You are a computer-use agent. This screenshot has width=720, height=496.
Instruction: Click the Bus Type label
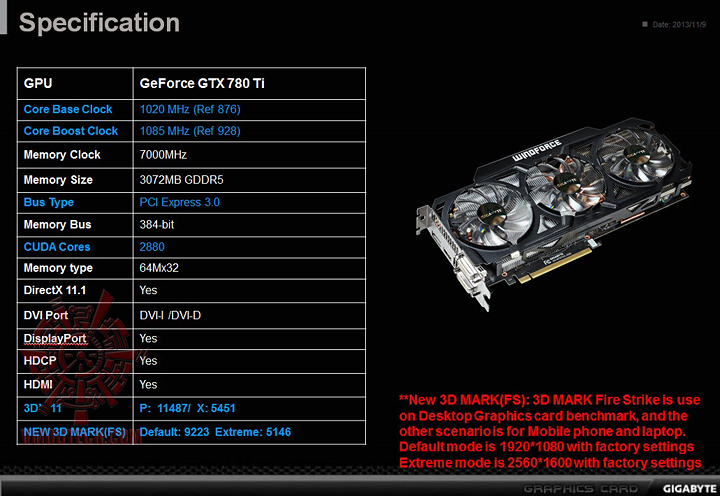pyautogui.click(x=49, y=202)
